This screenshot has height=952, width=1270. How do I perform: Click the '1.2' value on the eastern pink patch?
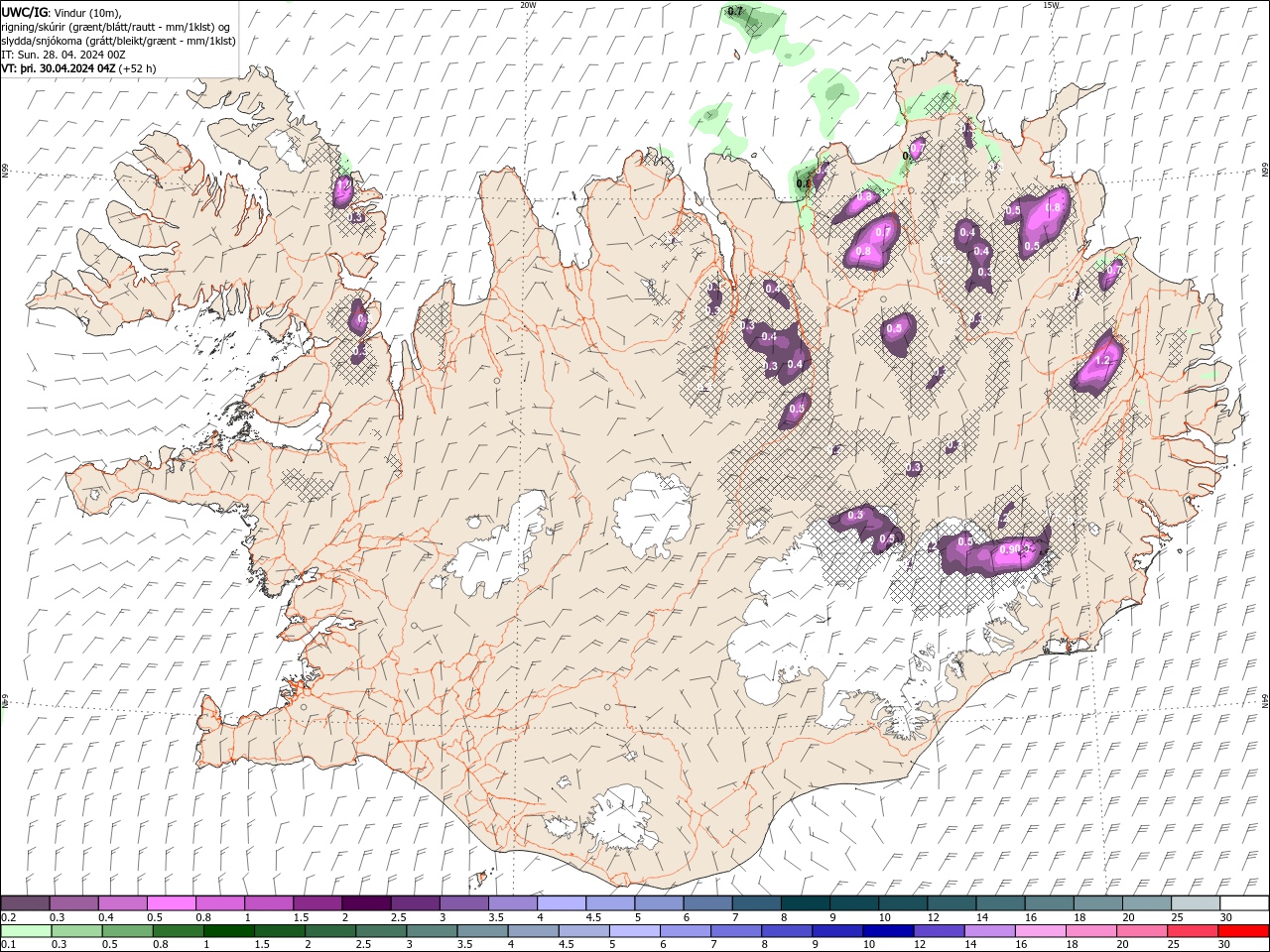pos(1101,361)
